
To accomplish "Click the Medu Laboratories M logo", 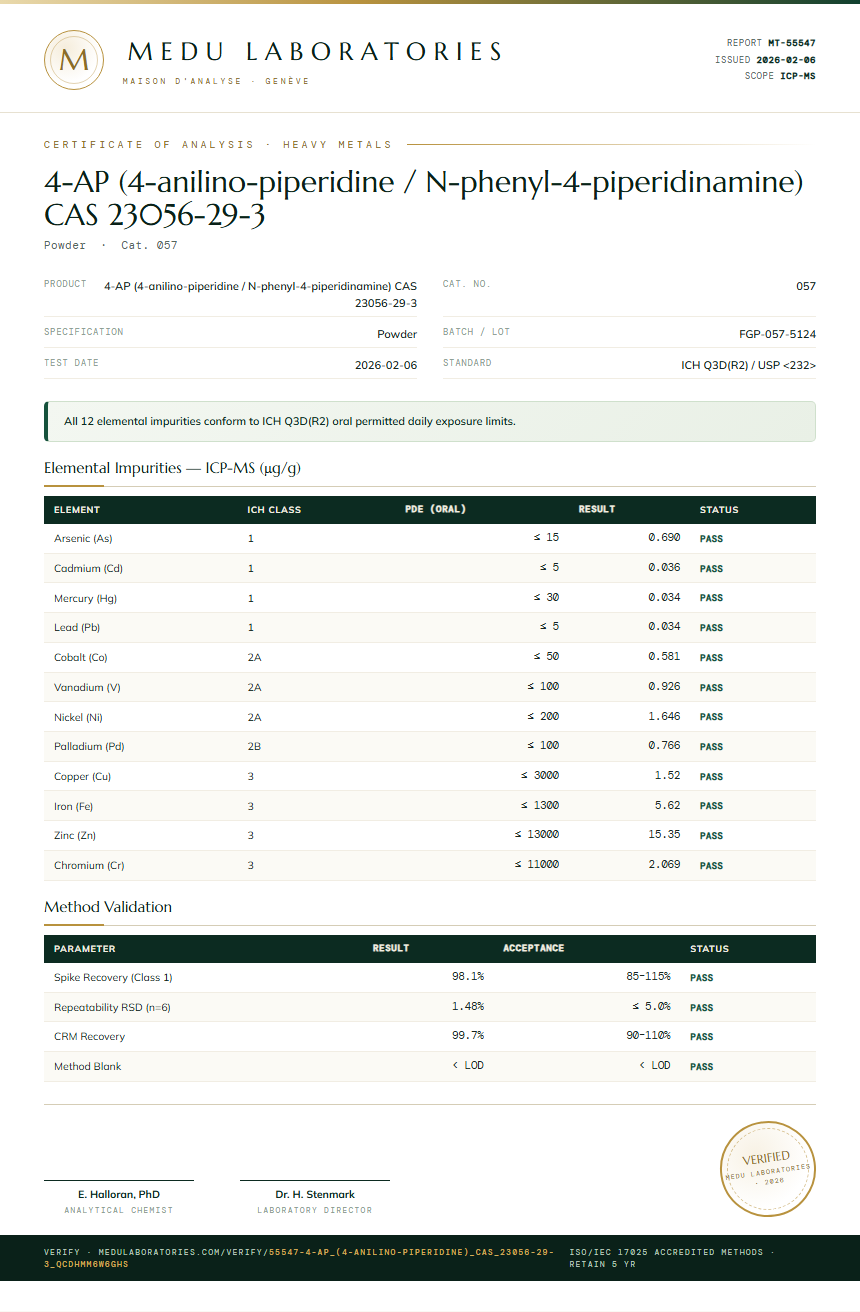I will 74,60.
